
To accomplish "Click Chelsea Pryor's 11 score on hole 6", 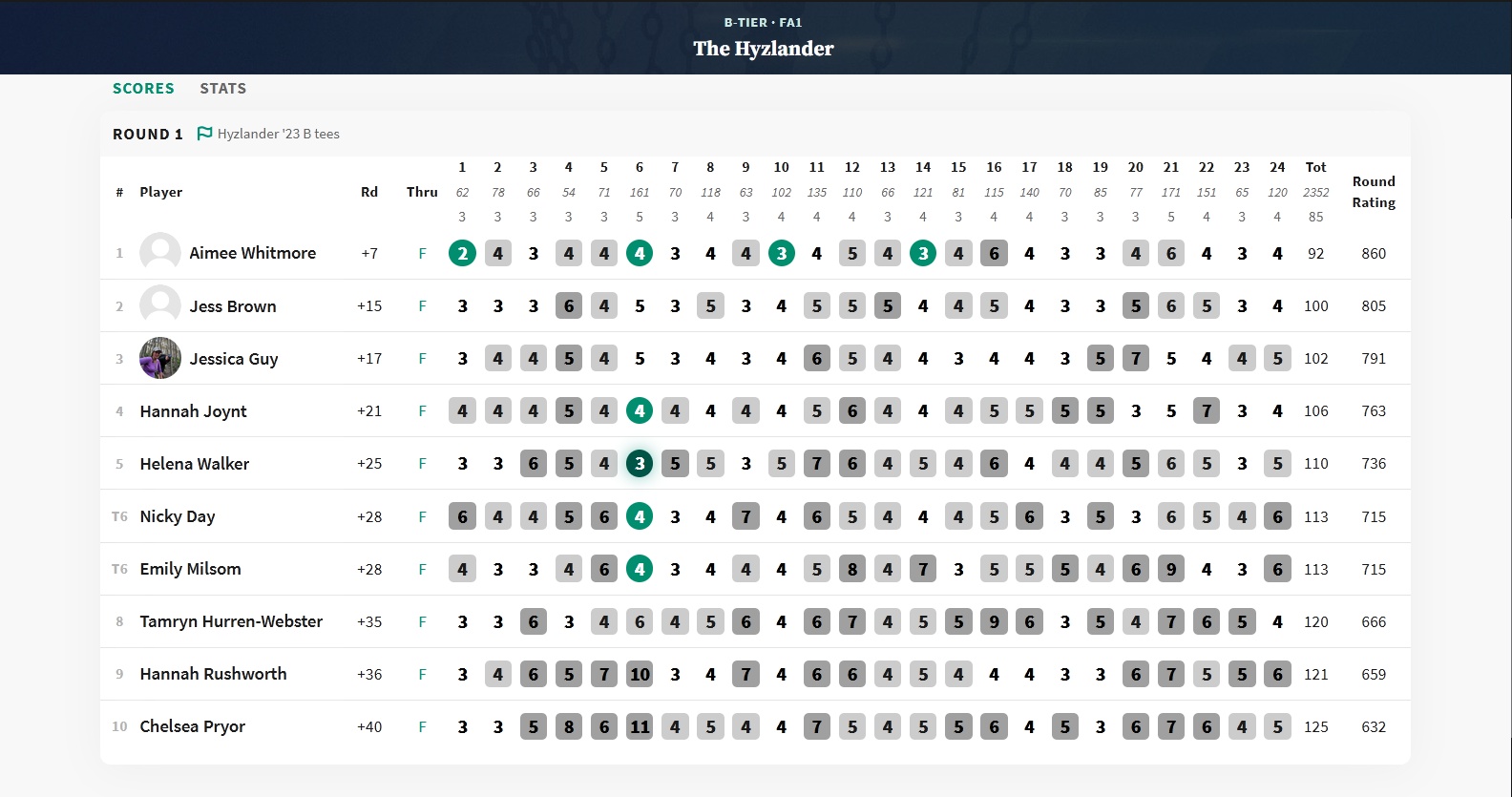I will tap(640, 726).
